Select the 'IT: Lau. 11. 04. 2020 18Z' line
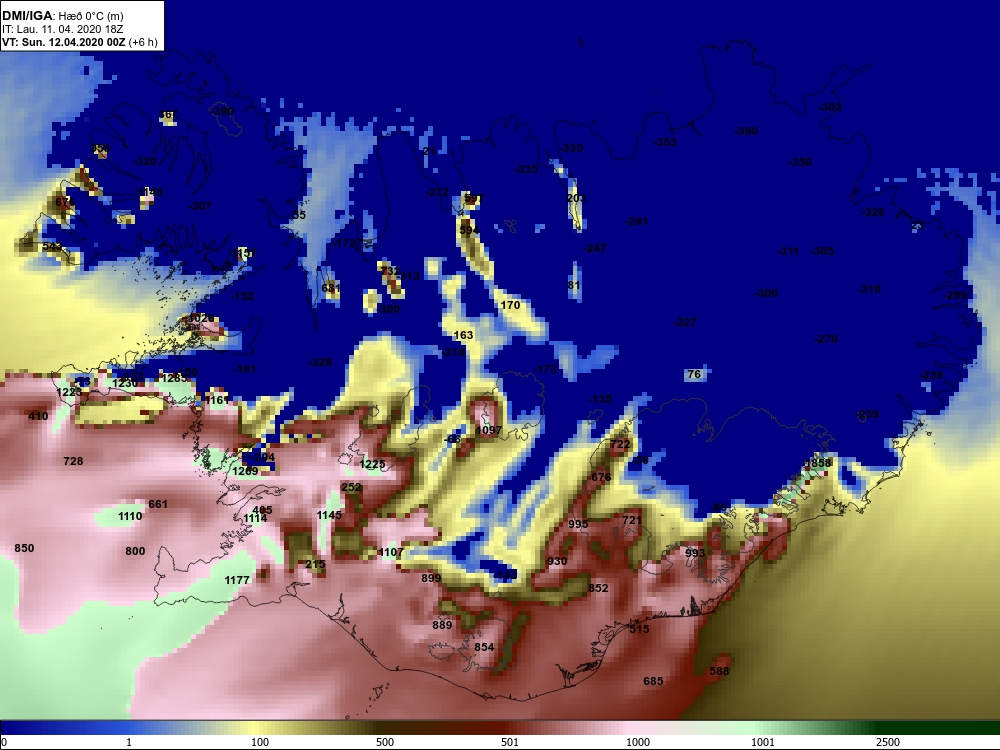This screenshot has height=750, width=1000. click(x=62, y=29)
